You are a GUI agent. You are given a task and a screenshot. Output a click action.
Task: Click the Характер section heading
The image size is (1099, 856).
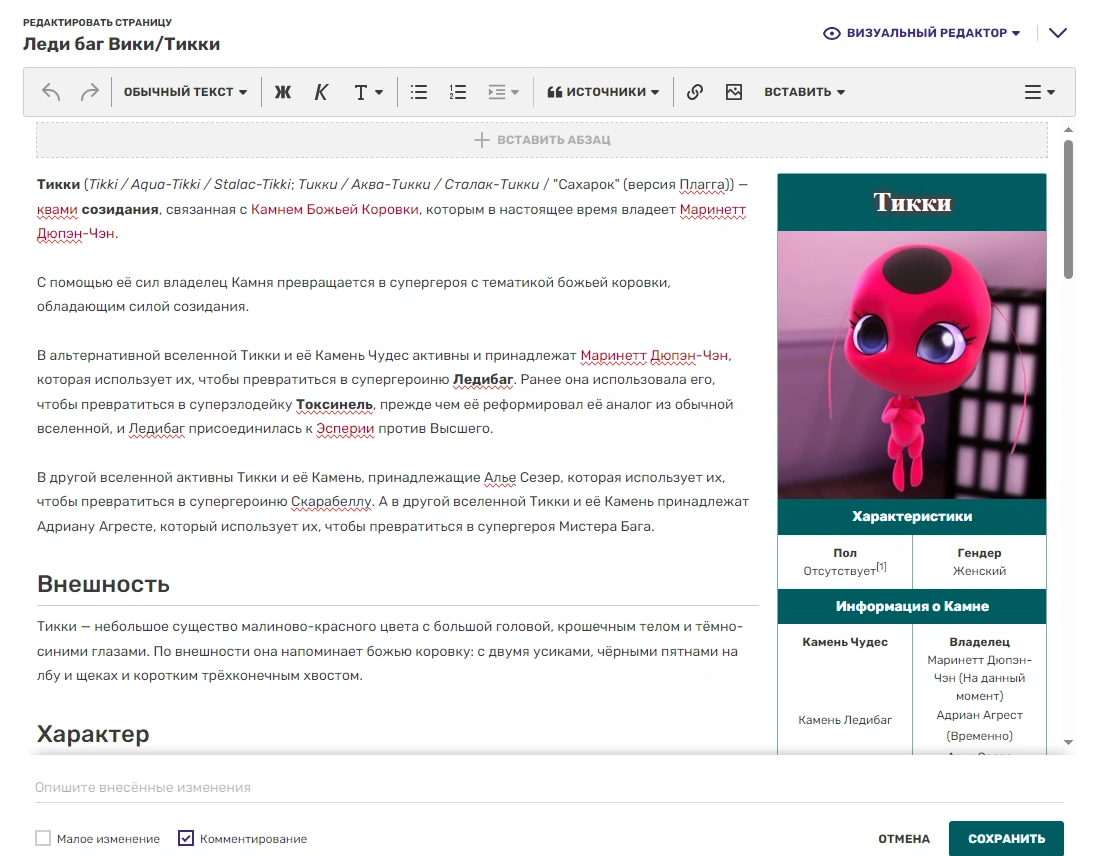coord(93,734)
